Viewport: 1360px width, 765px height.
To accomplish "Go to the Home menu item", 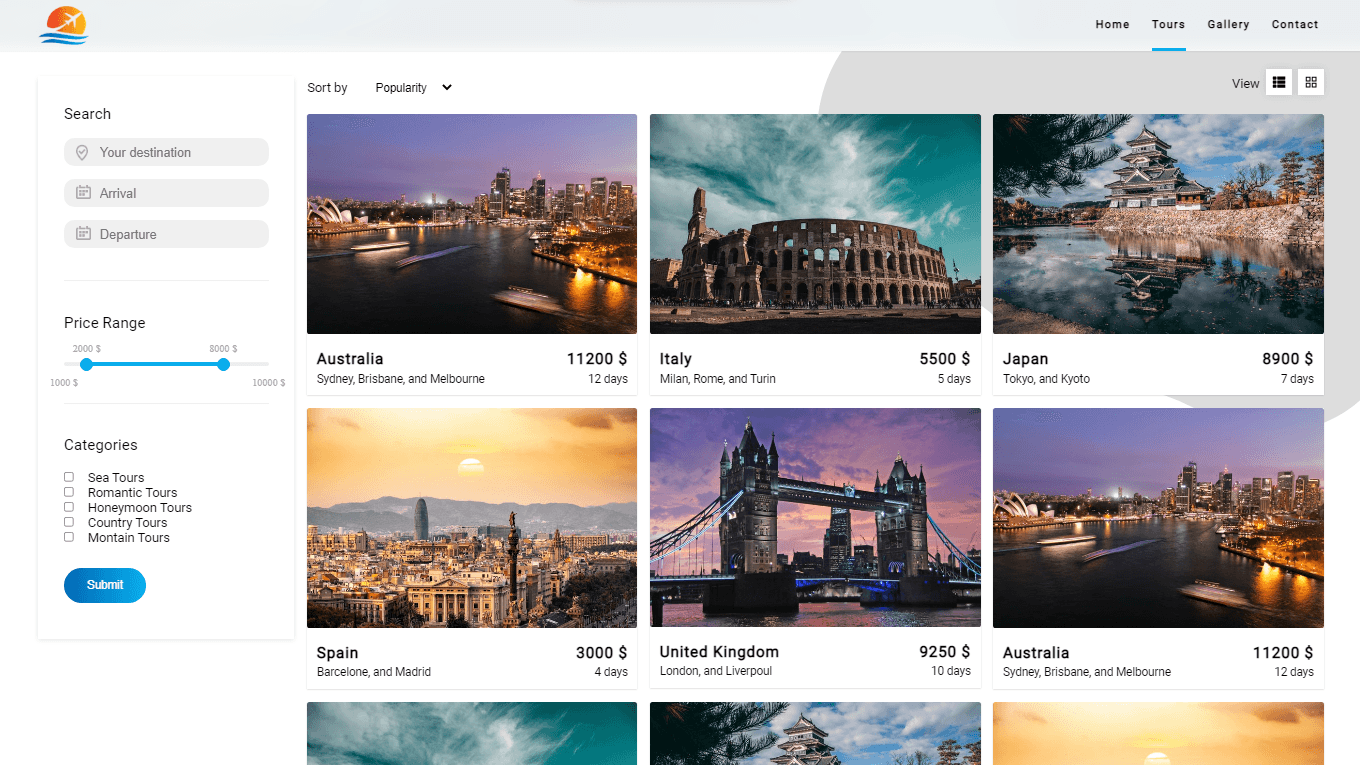I will 1112,25.
